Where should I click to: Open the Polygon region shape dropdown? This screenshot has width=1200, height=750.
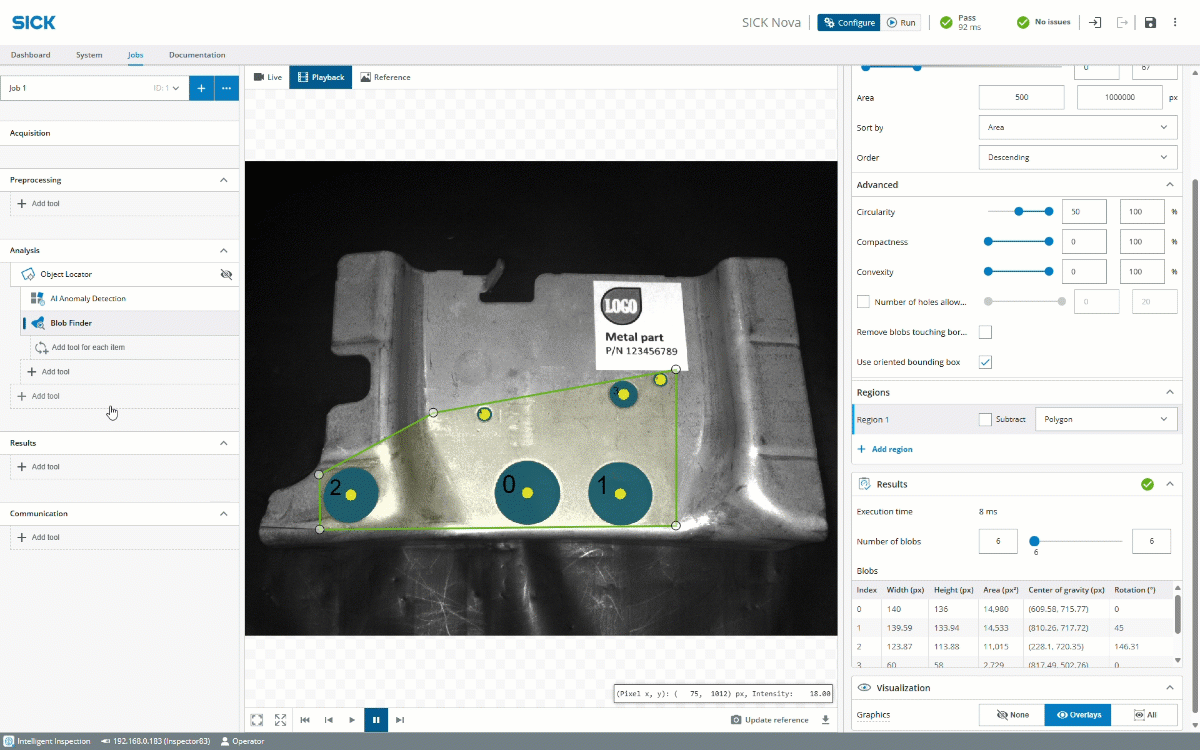tap(1105, 419)
